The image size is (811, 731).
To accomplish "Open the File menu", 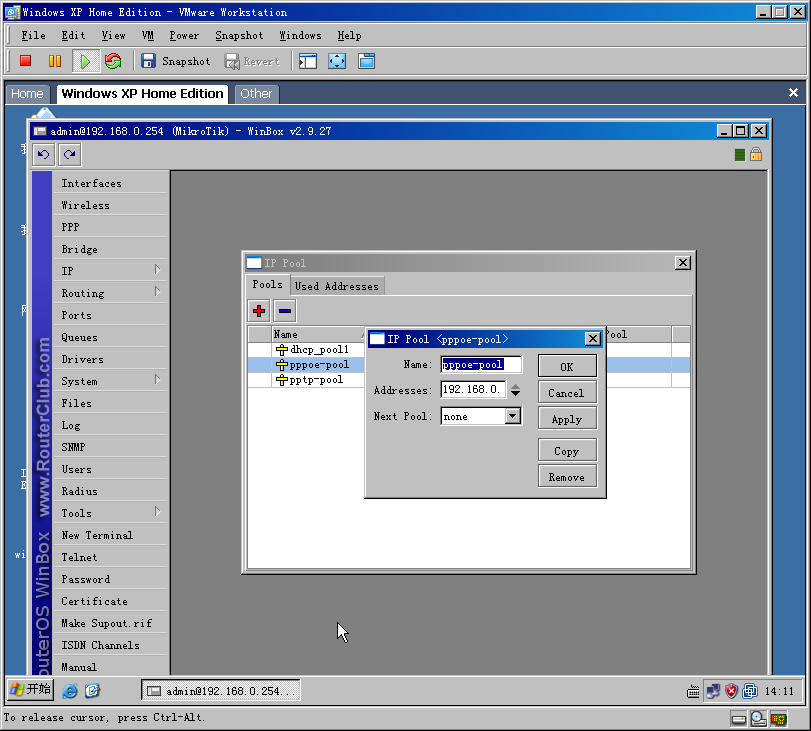I will point(34,36).
